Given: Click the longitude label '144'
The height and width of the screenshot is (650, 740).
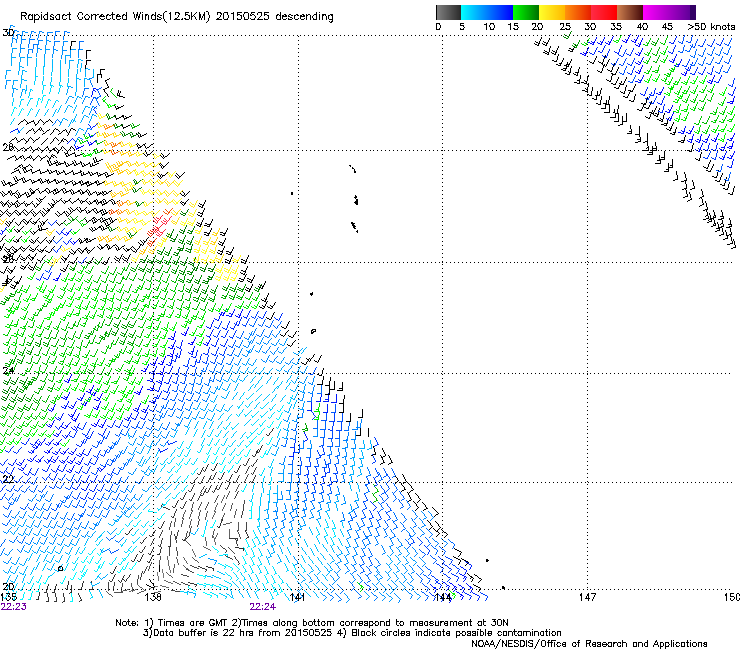Looking at the screenshot, I should pyautogui.click(x=442, y=597).
